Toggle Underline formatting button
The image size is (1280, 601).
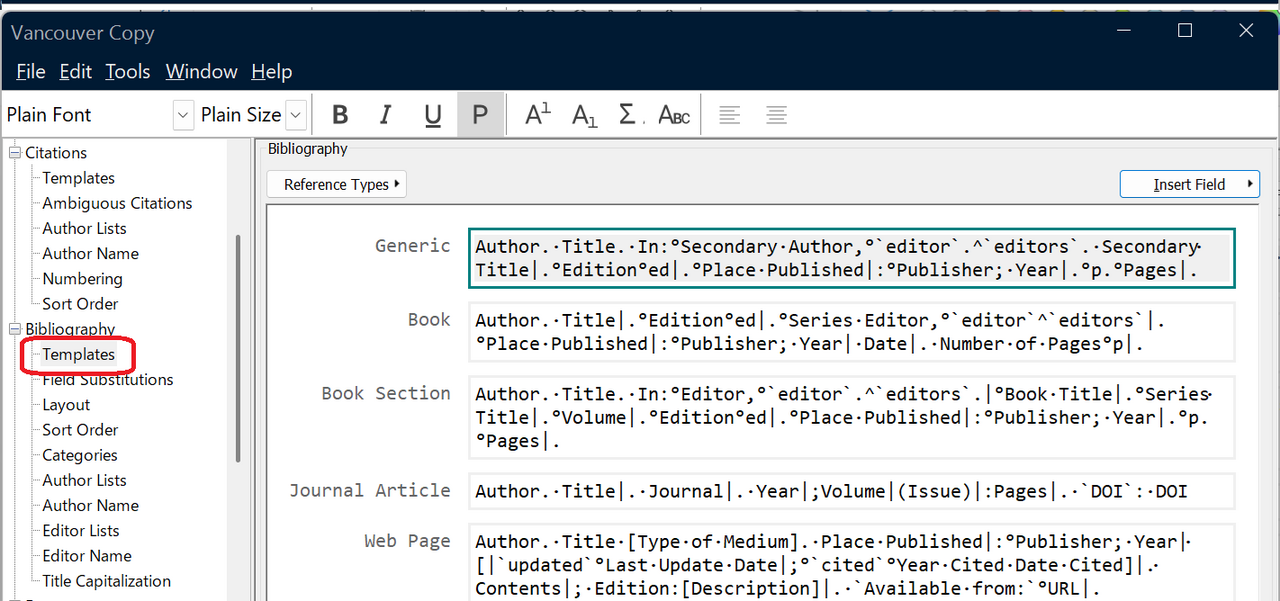[433, 115]
